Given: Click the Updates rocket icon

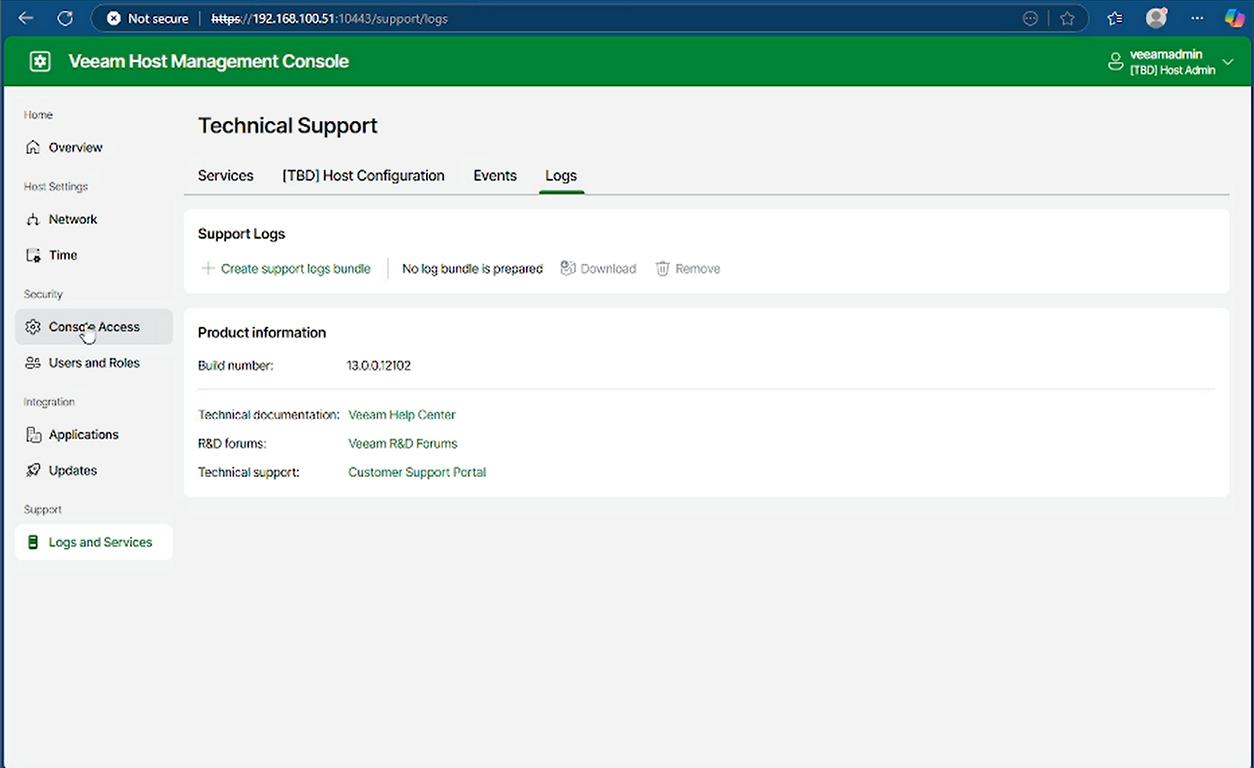Looking at the screenshot, I should tap(33, 470).
